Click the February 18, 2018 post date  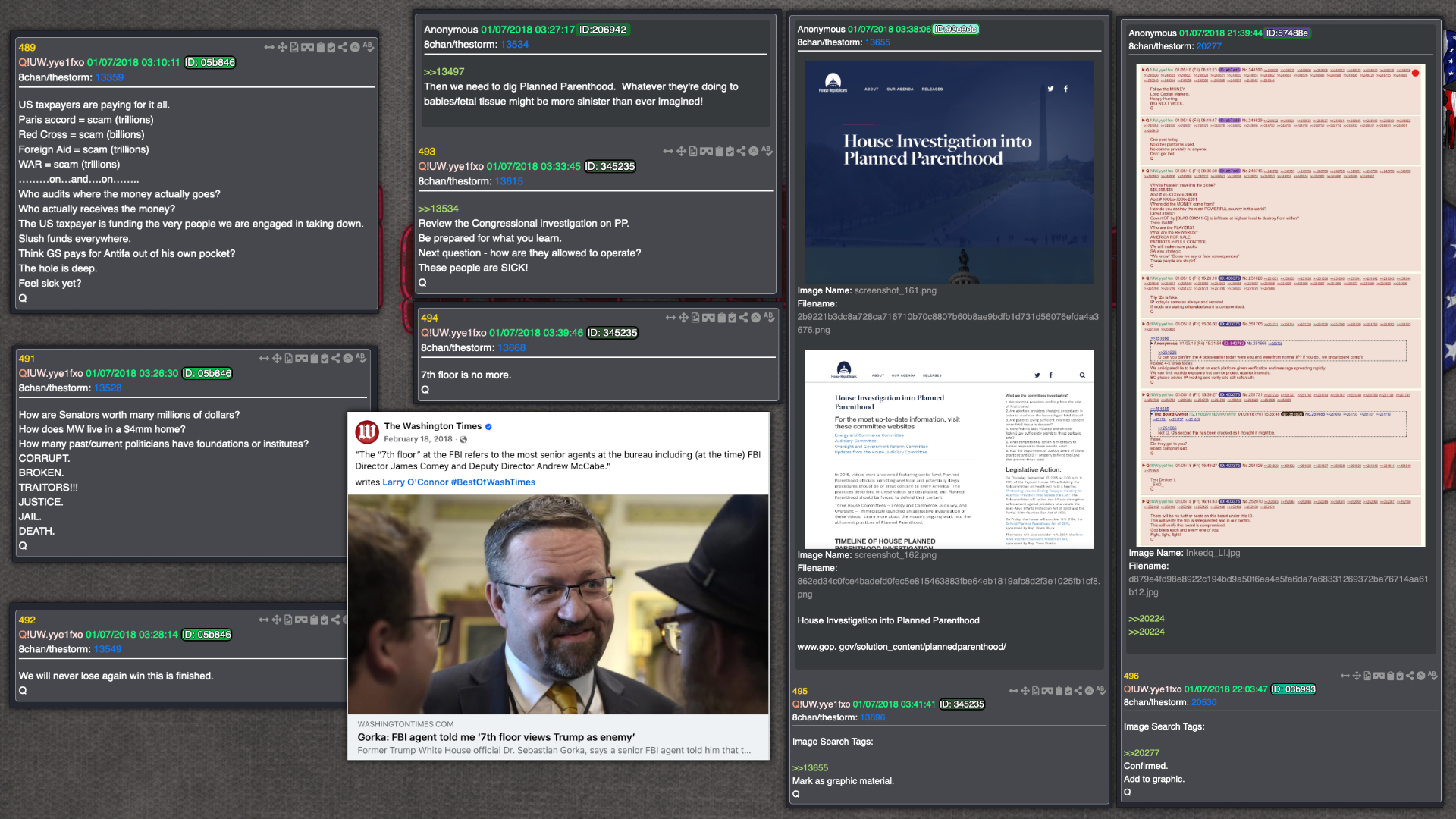coord(418,439)
